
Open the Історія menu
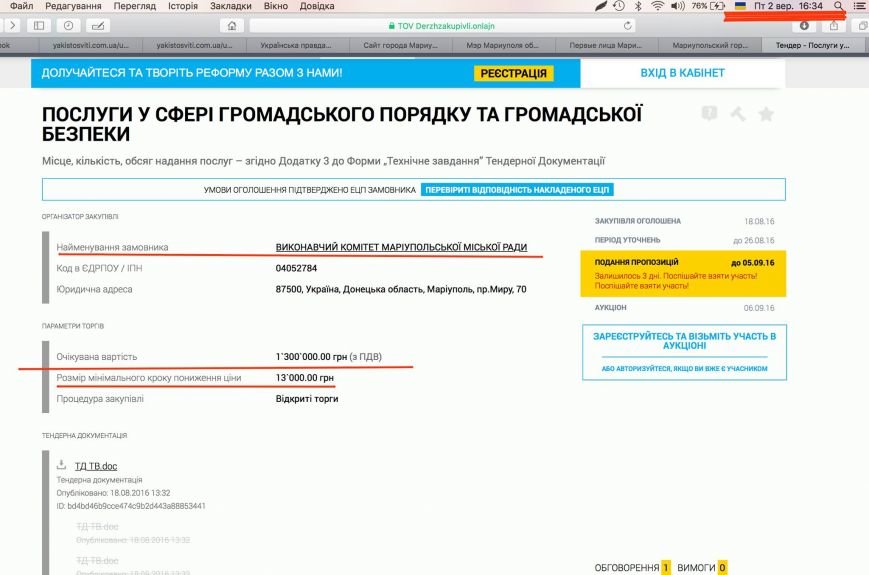pos(182,6)
